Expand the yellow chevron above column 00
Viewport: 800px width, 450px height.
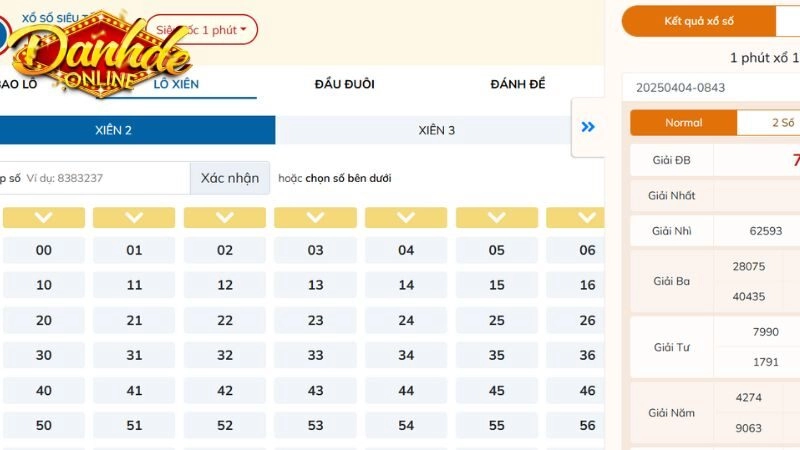pyautogui.click(x=44, y=217)
